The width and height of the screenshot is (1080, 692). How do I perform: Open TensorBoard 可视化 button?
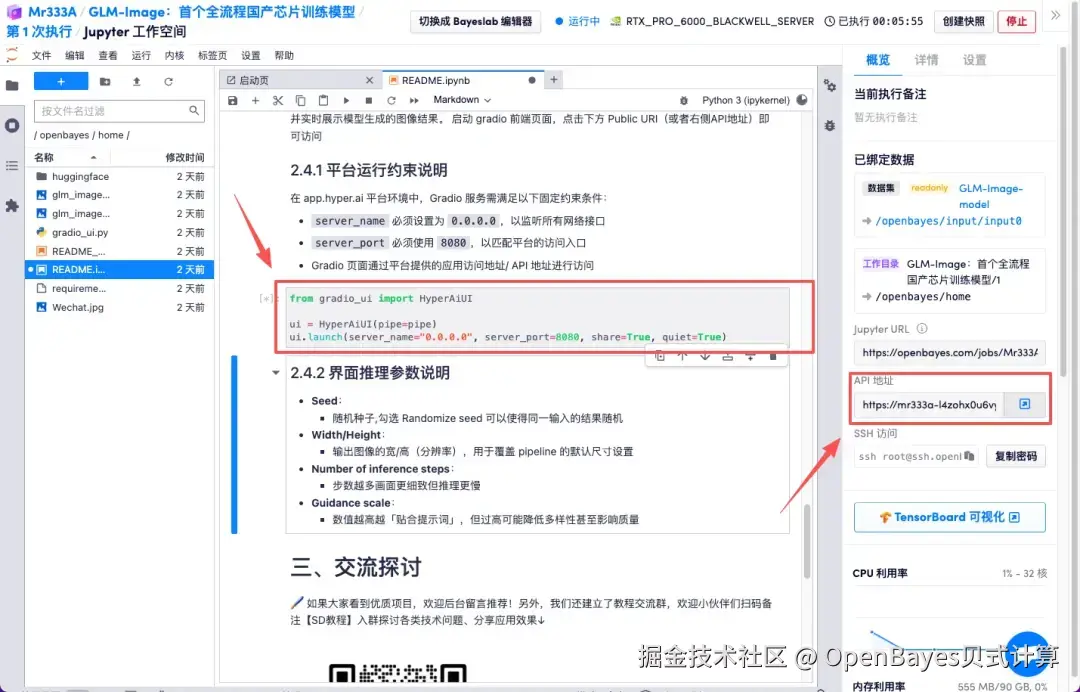[949, 517]
